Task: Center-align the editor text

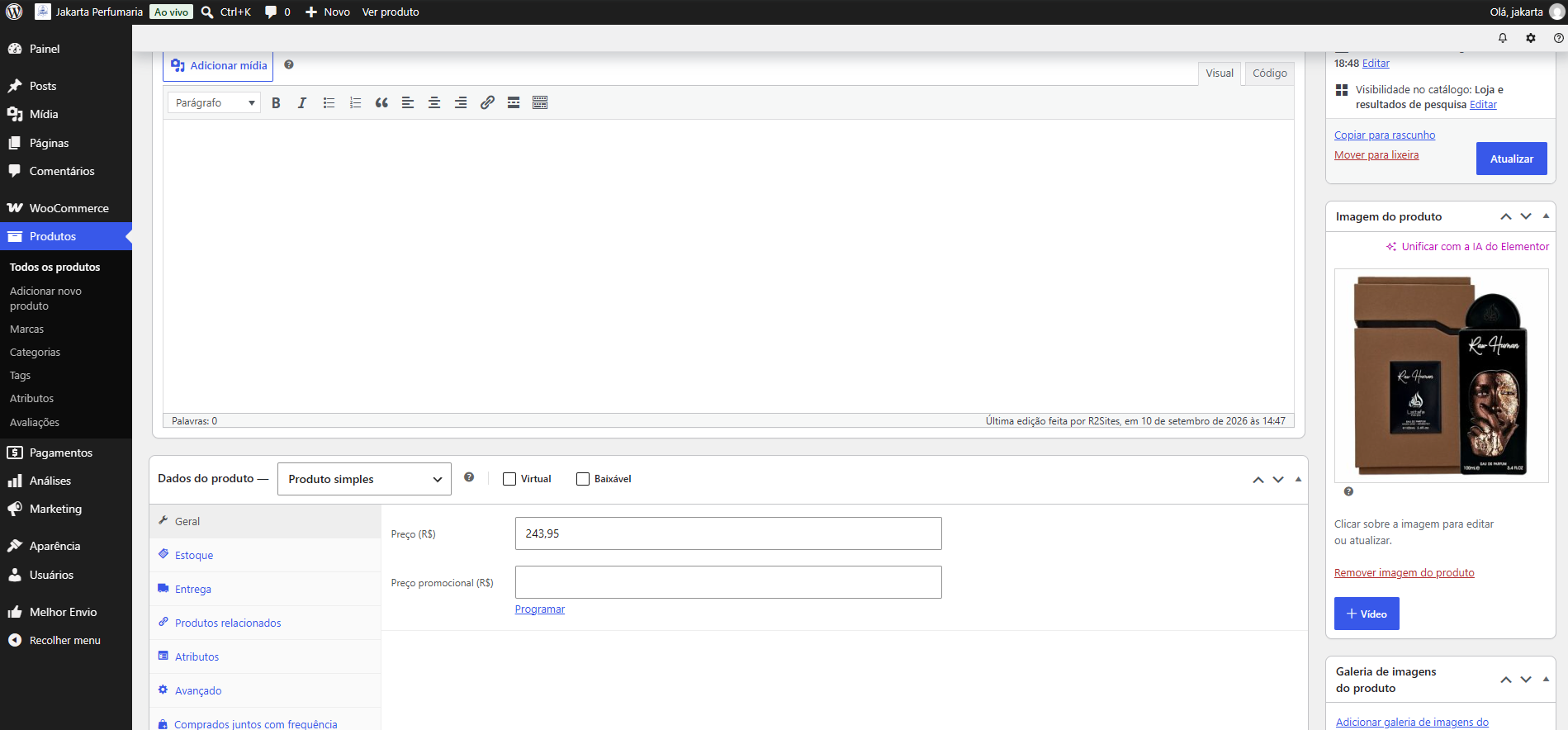Action: click(x=434, y=102)
